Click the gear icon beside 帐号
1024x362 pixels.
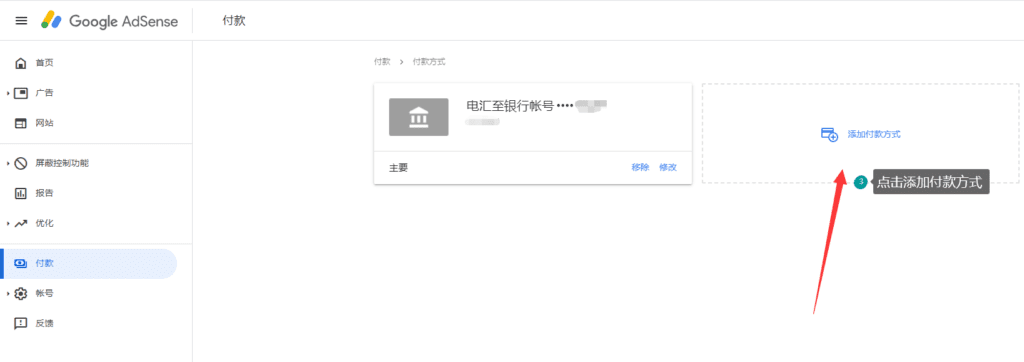21,293
